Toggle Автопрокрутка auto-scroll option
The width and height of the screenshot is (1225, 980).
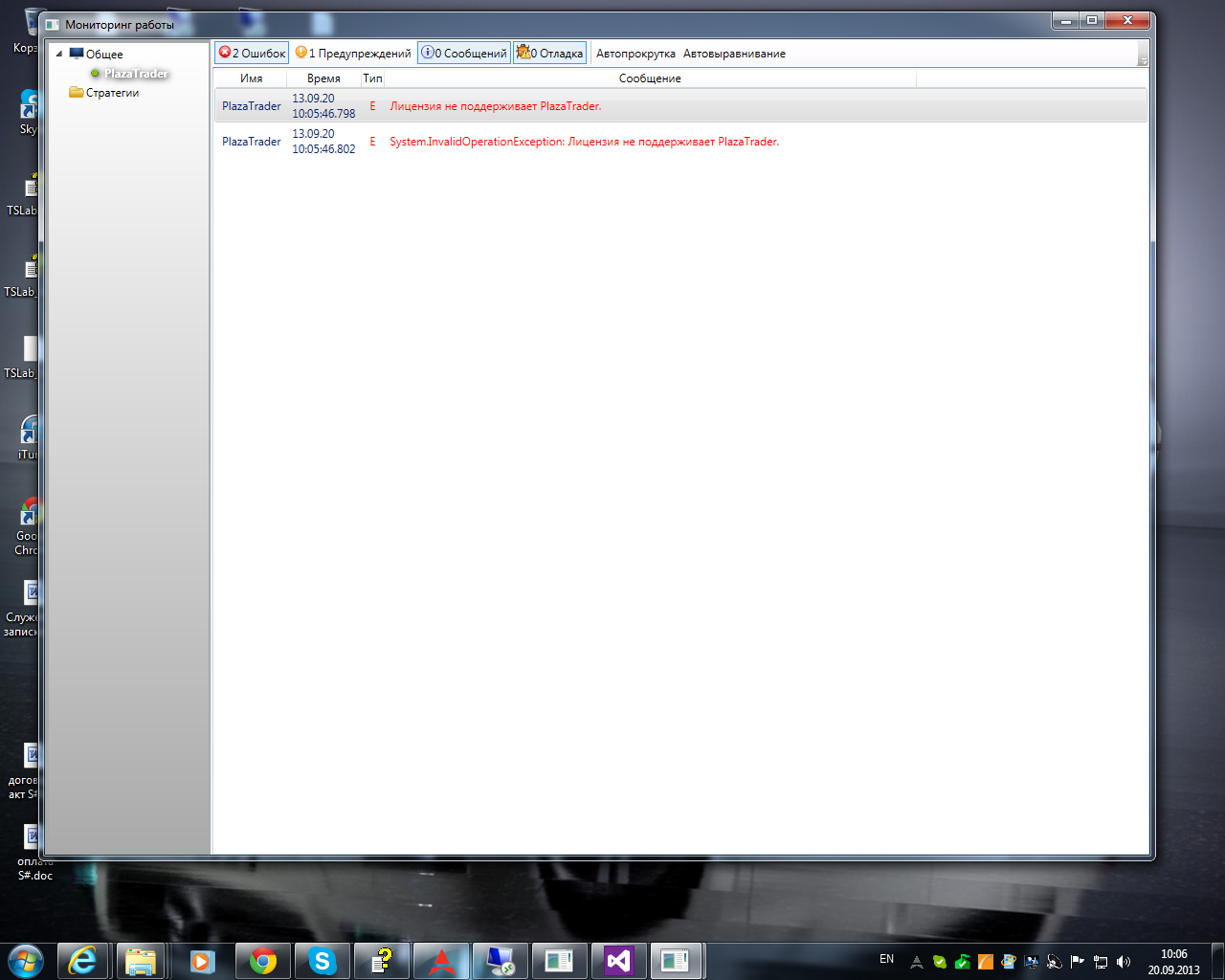pos(635,54)
